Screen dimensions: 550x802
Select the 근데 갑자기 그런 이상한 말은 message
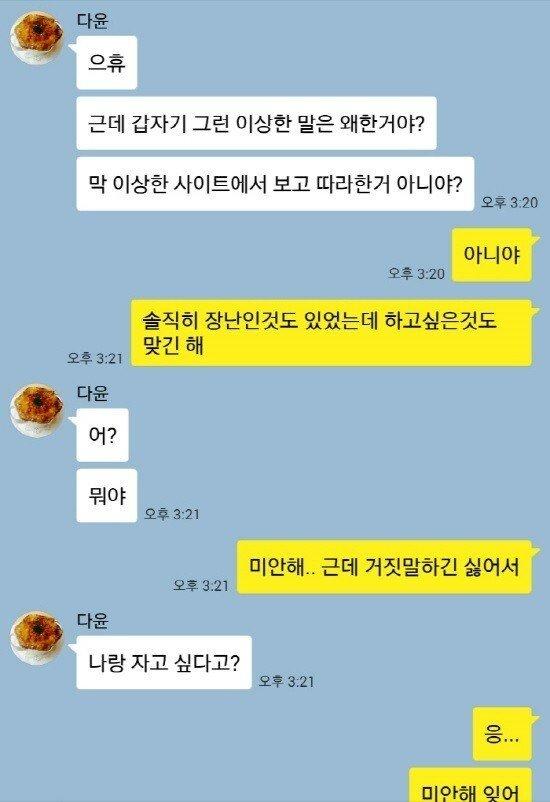tap(256, 123)
